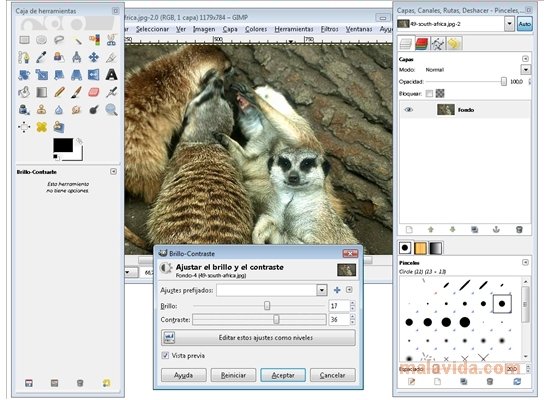Open the presets menu button in dialog

click(349, 290)
